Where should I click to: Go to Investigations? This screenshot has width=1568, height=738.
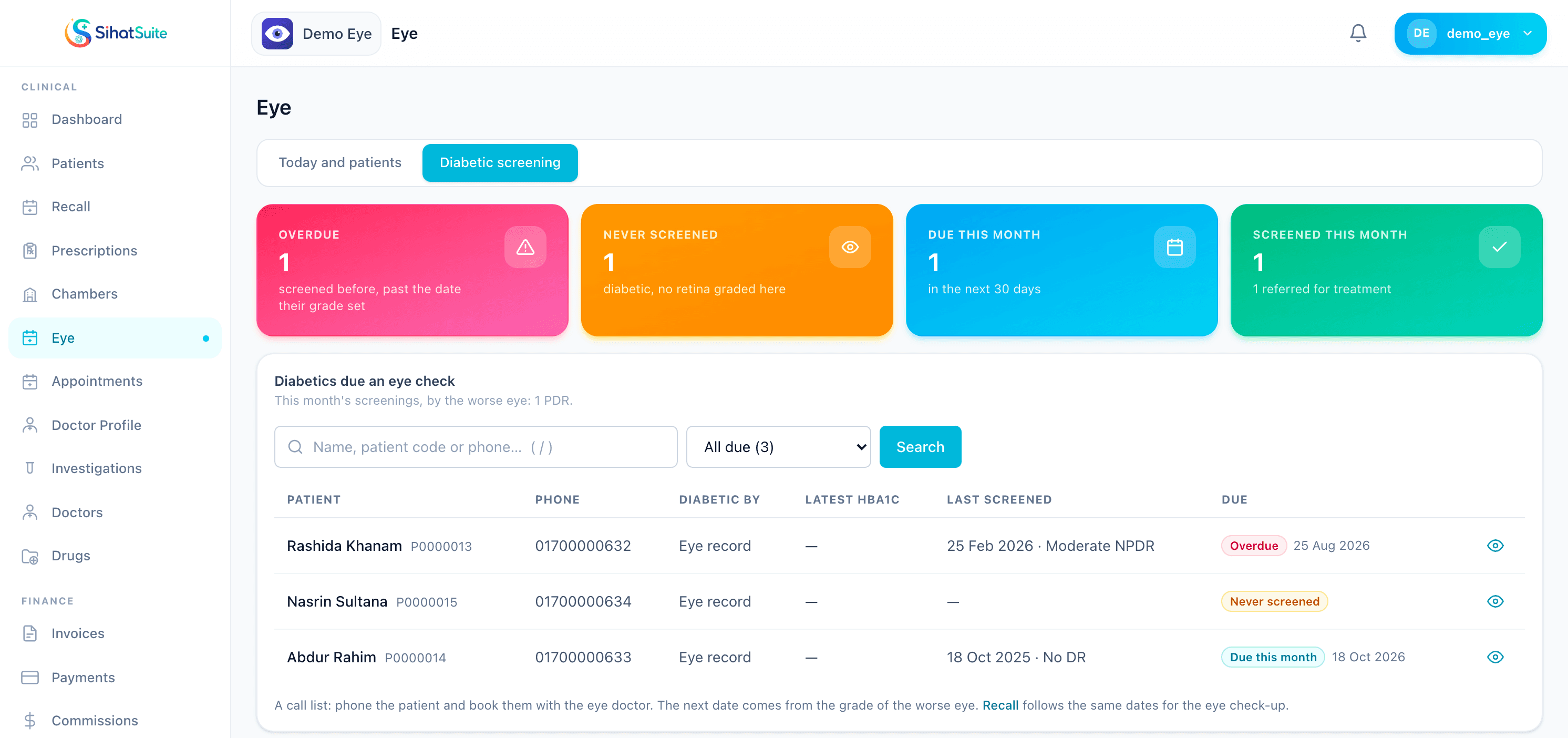click(x=115, y=468)
